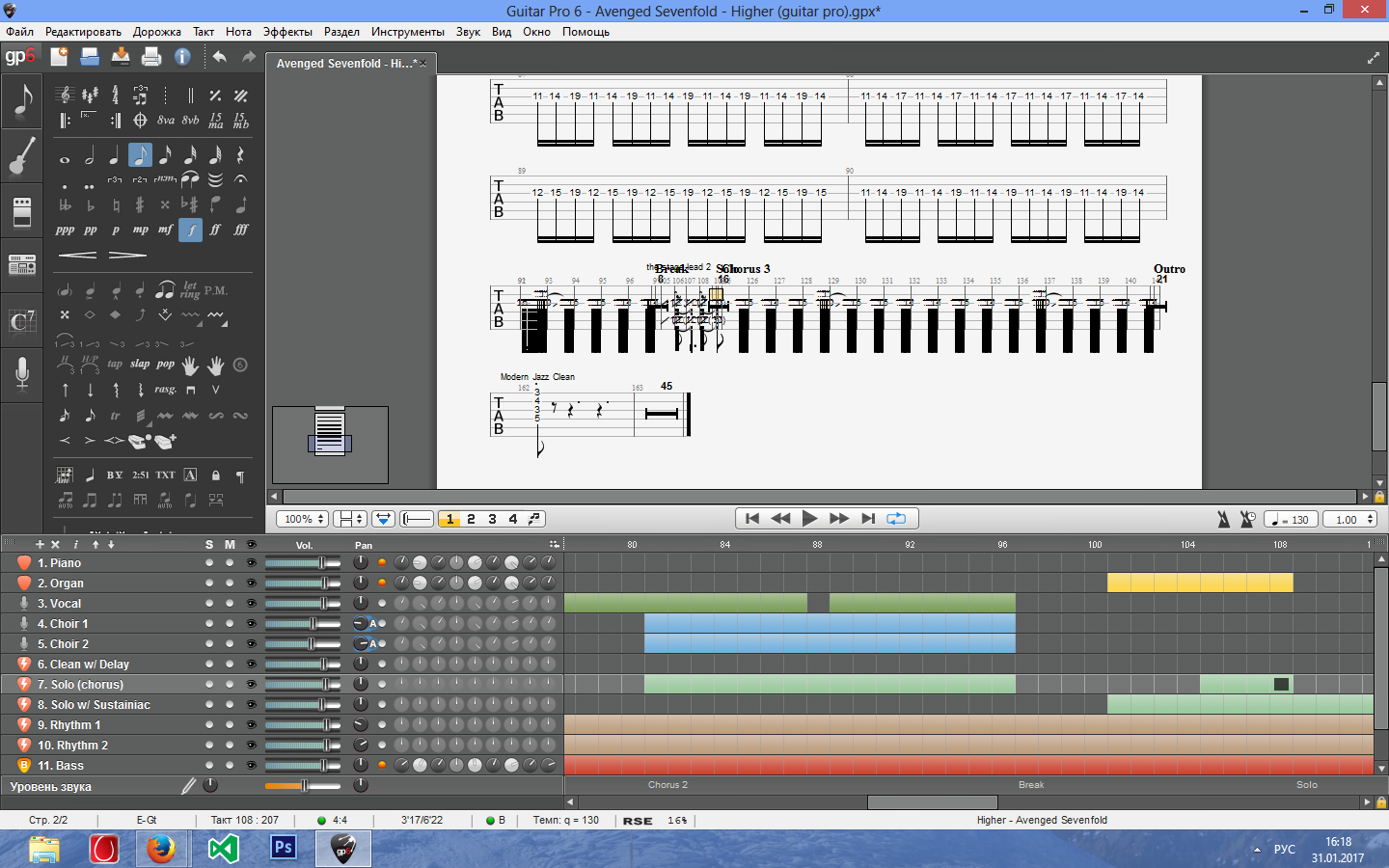
Task: Select the whole note duration
Action: point(65,159)
